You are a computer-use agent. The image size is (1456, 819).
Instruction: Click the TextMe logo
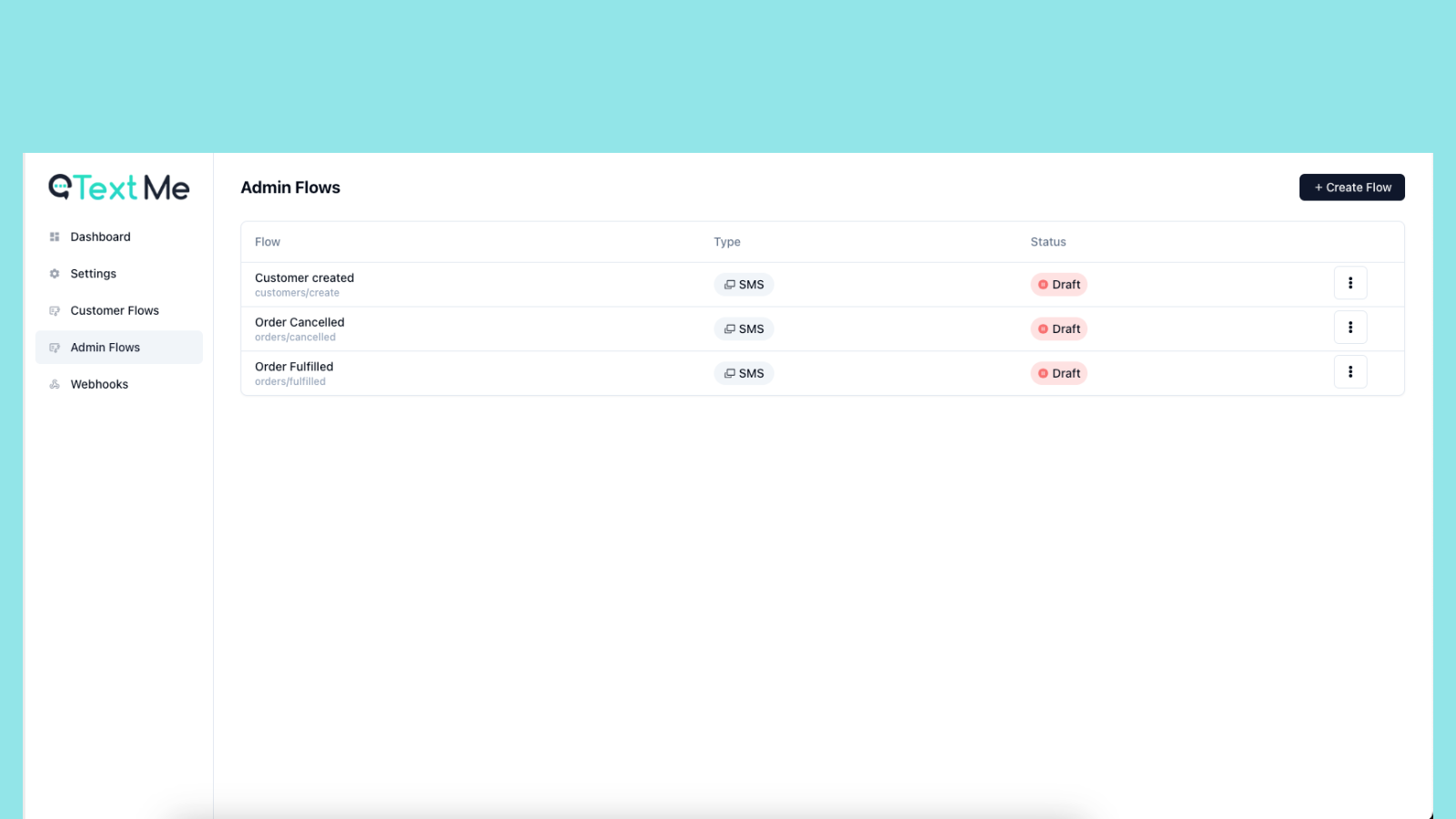(x=119, y=187)
